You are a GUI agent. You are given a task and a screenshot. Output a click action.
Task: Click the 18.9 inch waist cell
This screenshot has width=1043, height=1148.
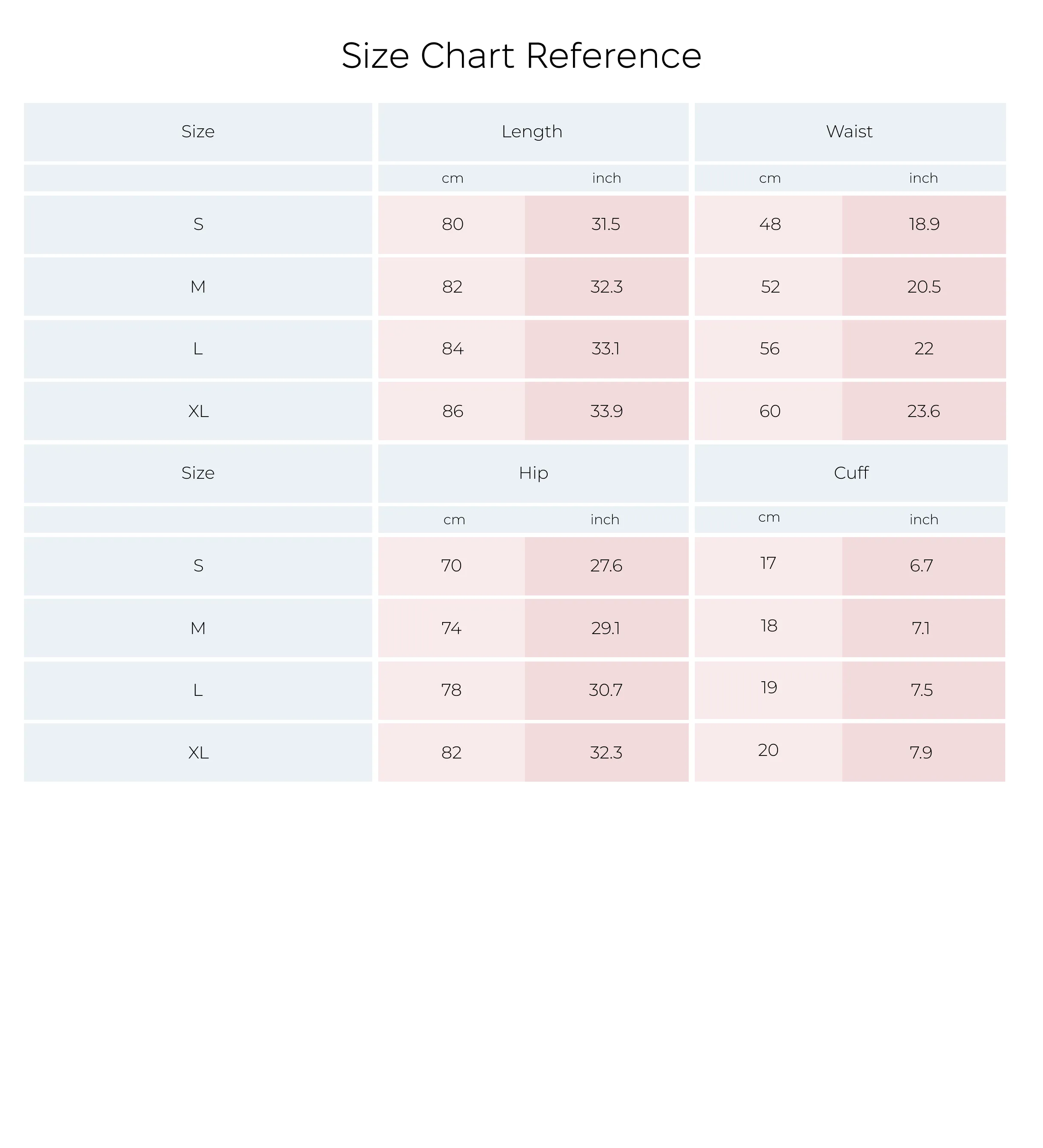click(924, 225)
